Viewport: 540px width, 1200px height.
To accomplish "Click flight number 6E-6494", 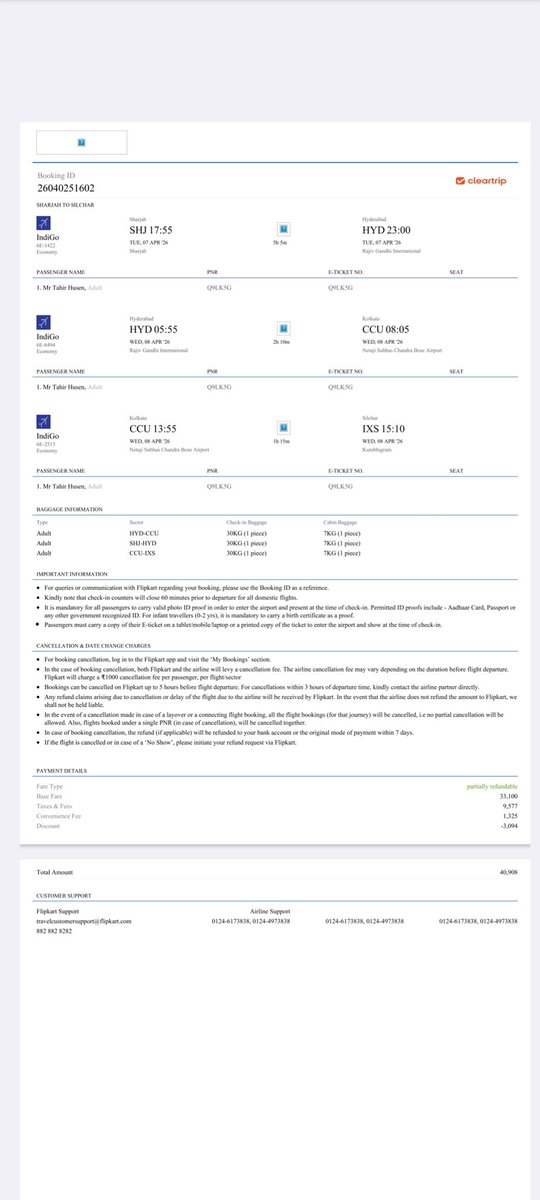I will click(46, 347).
